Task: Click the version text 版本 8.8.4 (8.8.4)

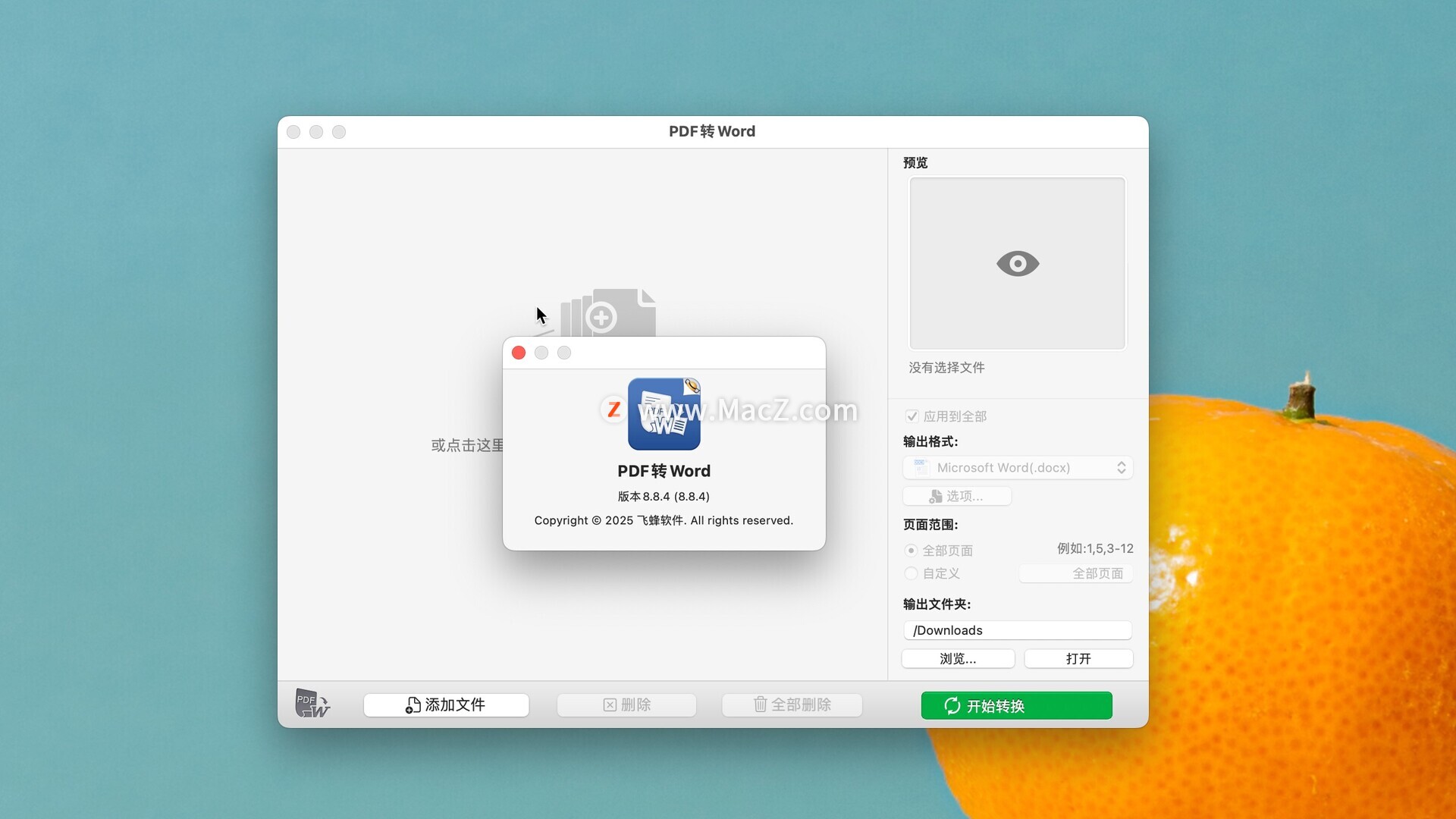Action: coord(664,497)
